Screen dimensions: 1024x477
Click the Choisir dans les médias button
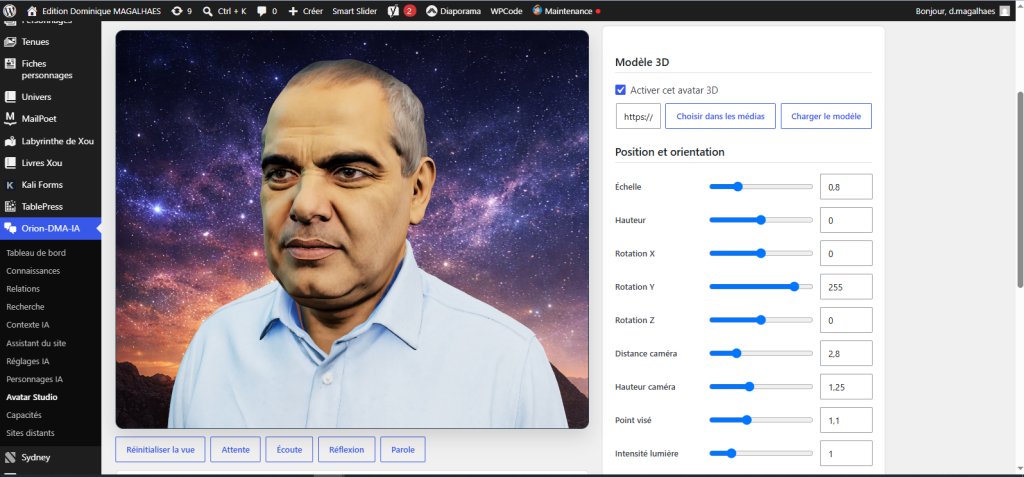tap(720, 116)
